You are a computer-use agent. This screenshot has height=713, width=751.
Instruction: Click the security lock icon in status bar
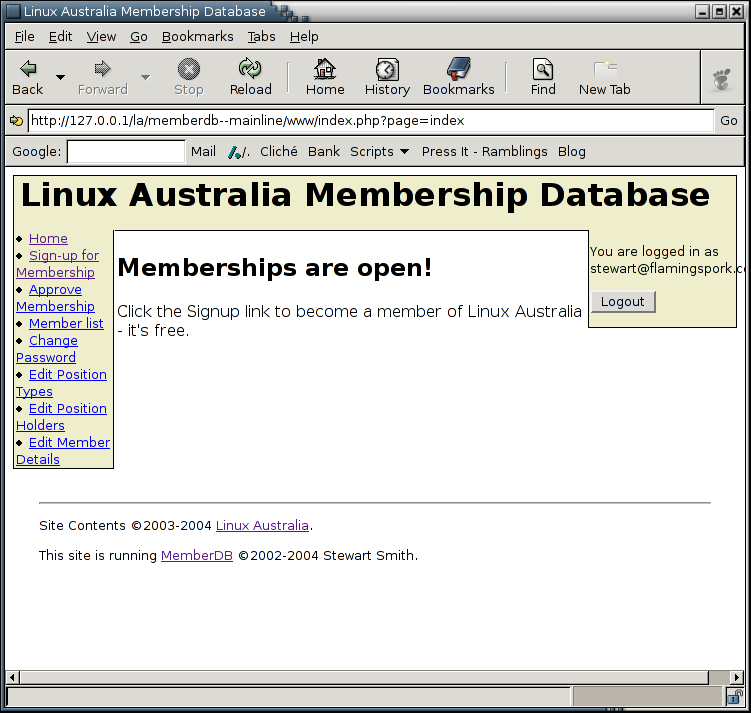(734, 697)
